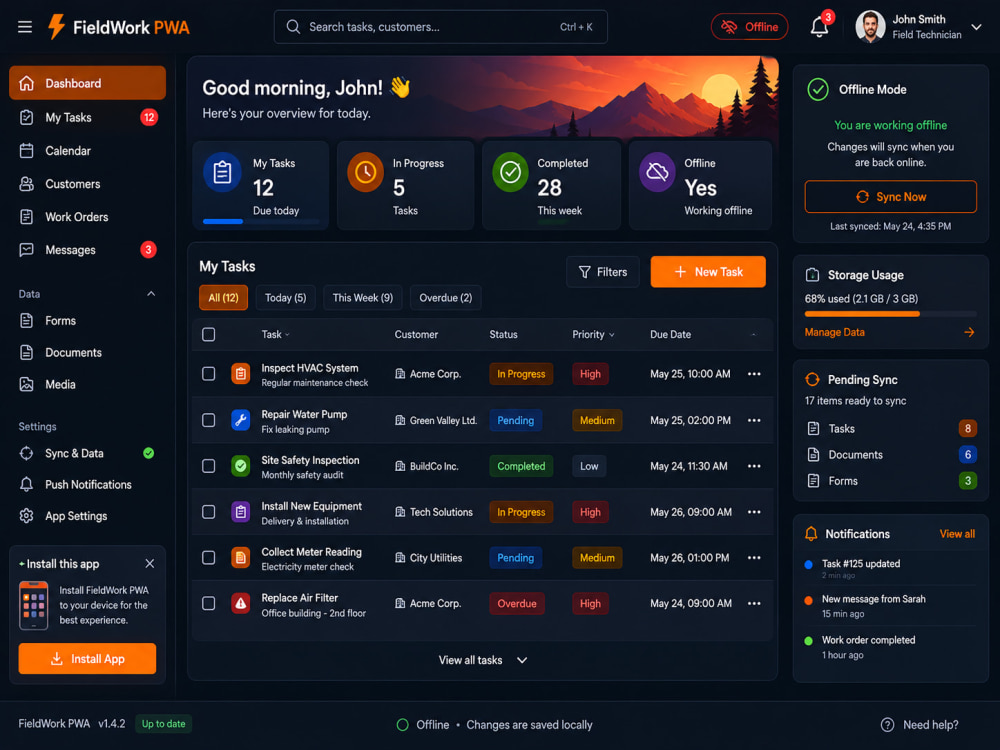Click the Sync Now button
The width and height of the screenshot is (1000, 750).
pyautogui.click(x=890, y=196)
